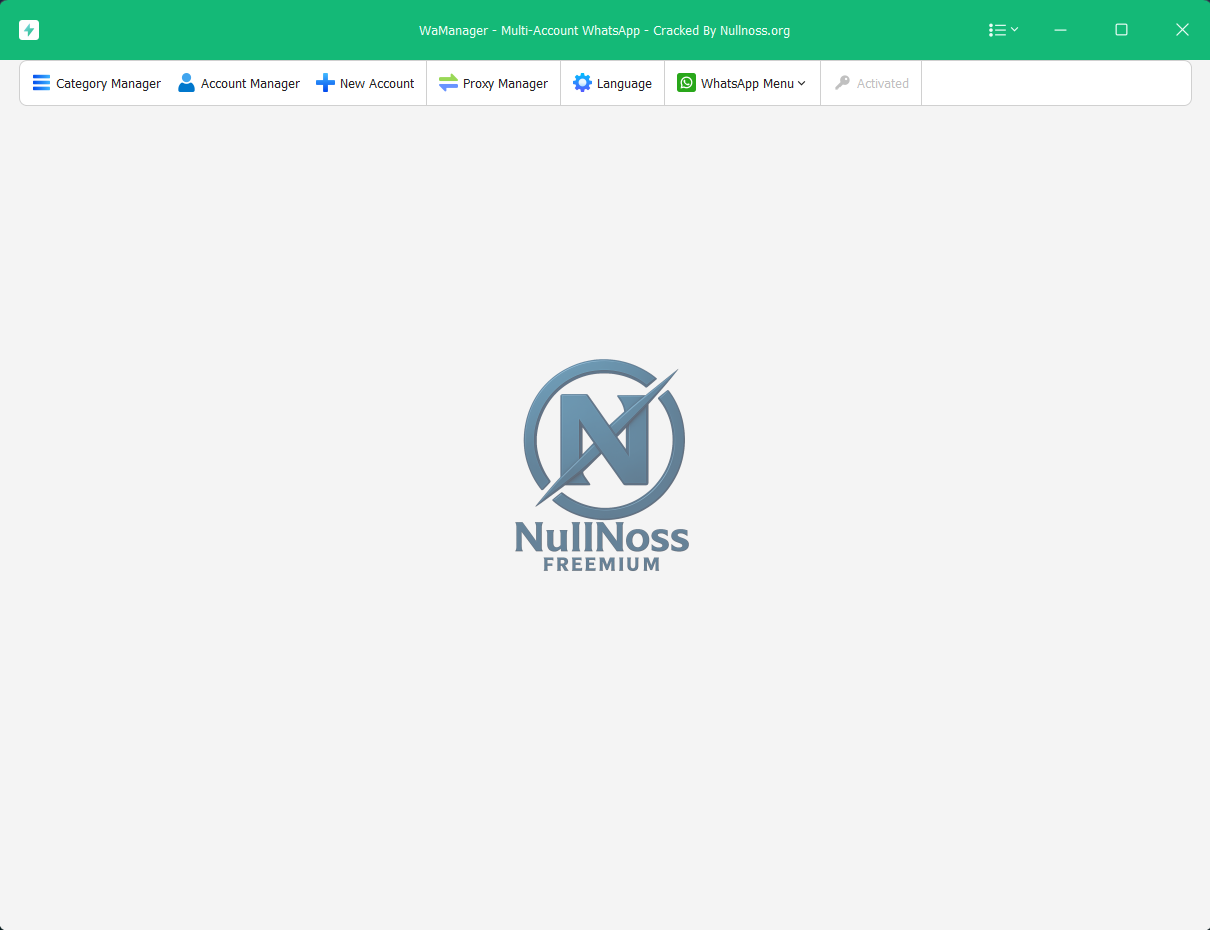Click the NullNoss Freemium logo
This screenshot has width=1210, height=930.
coord(603,465)
